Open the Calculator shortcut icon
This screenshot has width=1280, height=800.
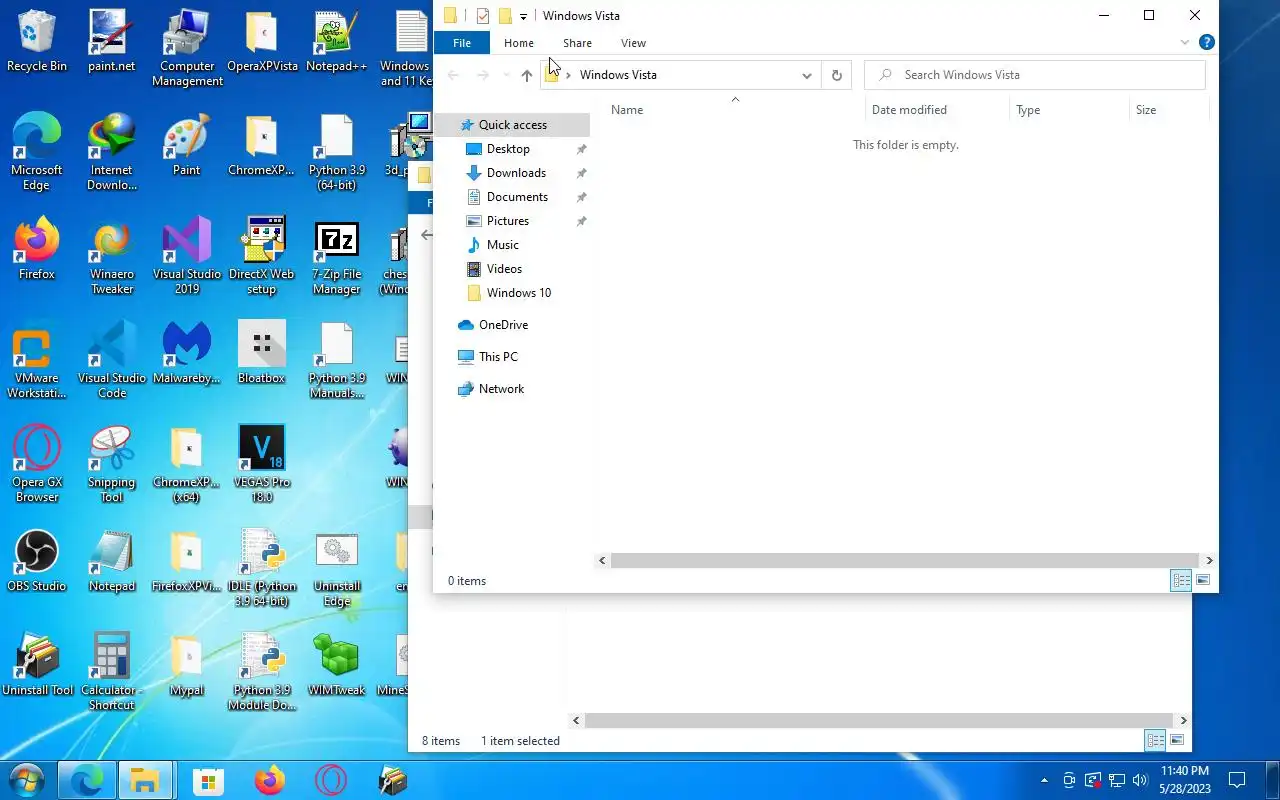[111, 673]
